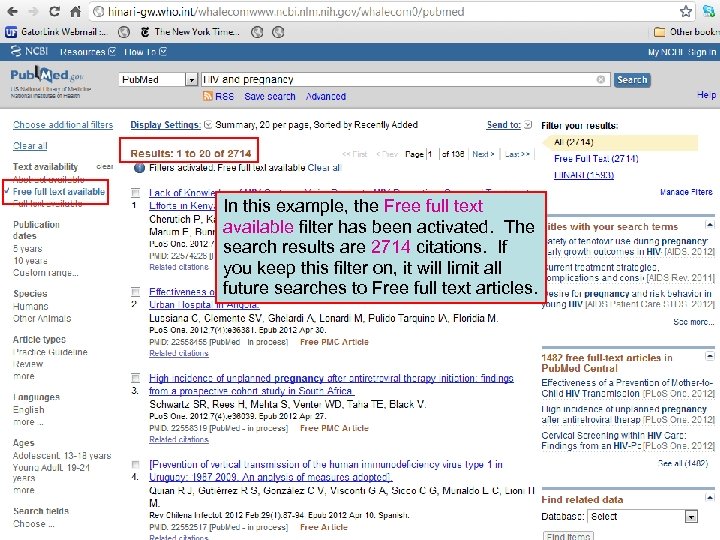Click the Clear all link in sidebar
Screen dimensions: 720x540
pos(30,146)
